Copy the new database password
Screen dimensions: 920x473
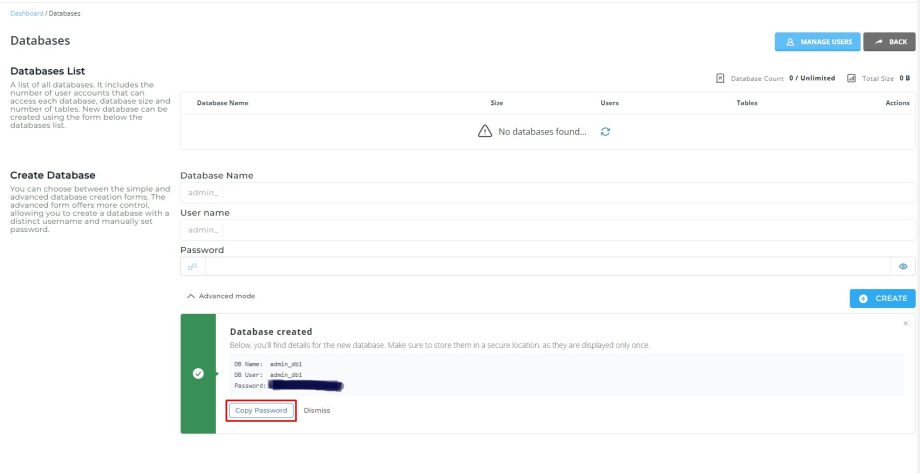click(261, 410)
